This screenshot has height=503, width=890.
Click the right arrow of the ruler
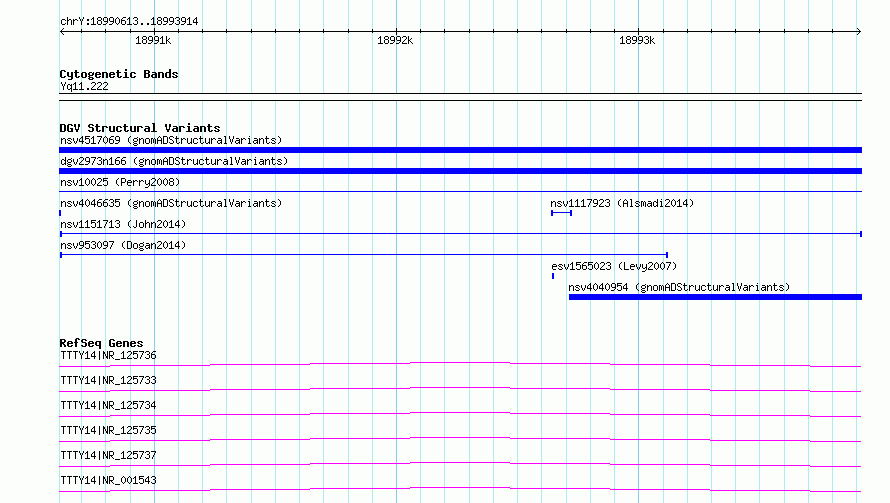pos(859,31)
